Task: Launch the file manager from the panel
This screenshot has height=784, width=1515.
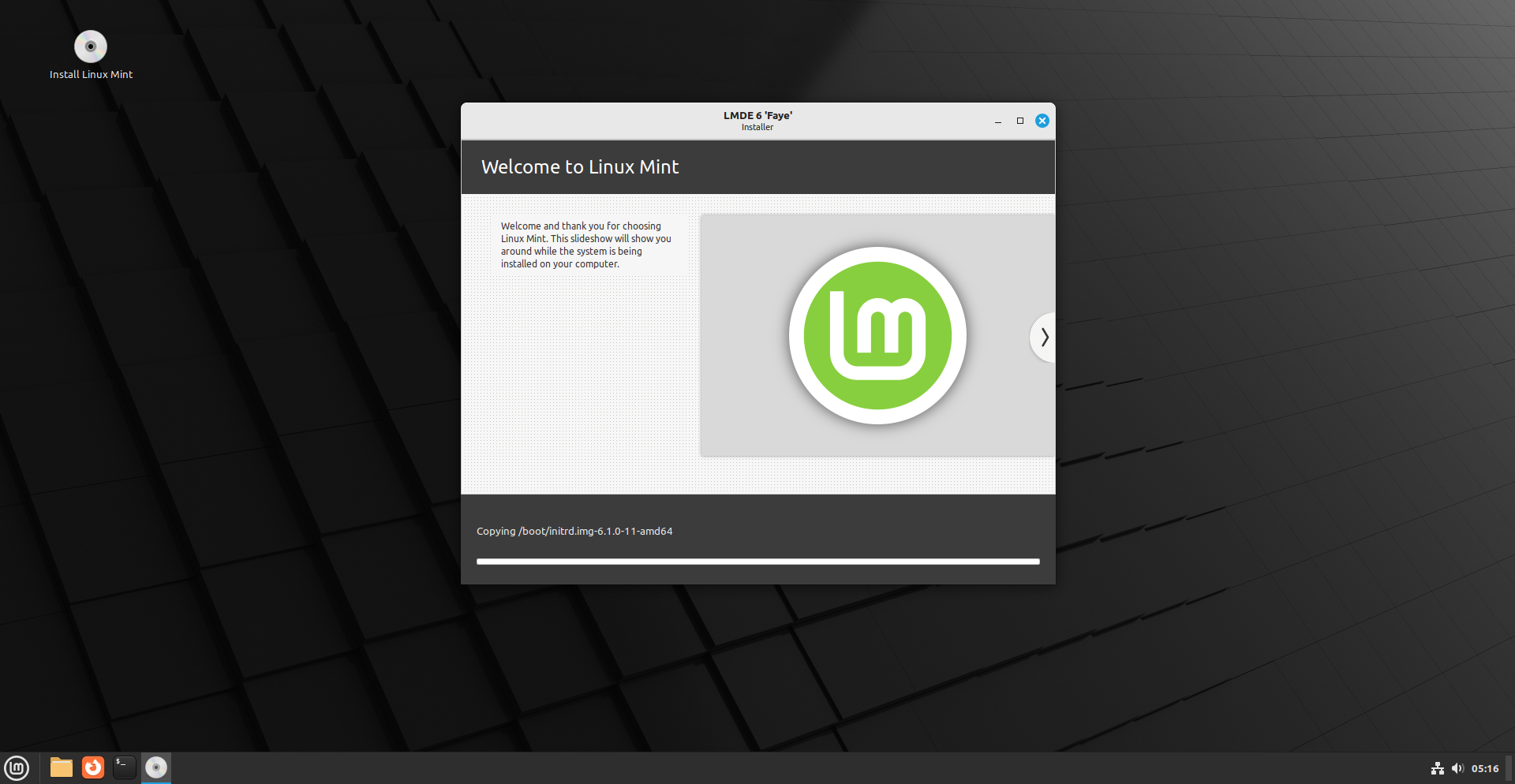Action: 62,767
